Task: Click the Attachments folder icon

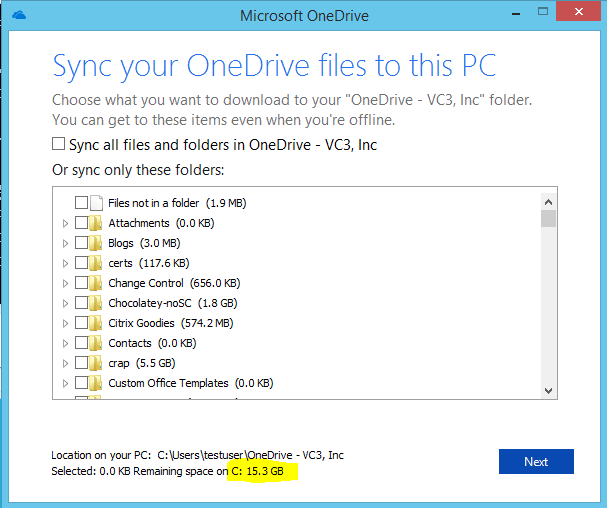Action: coord(95,223)
